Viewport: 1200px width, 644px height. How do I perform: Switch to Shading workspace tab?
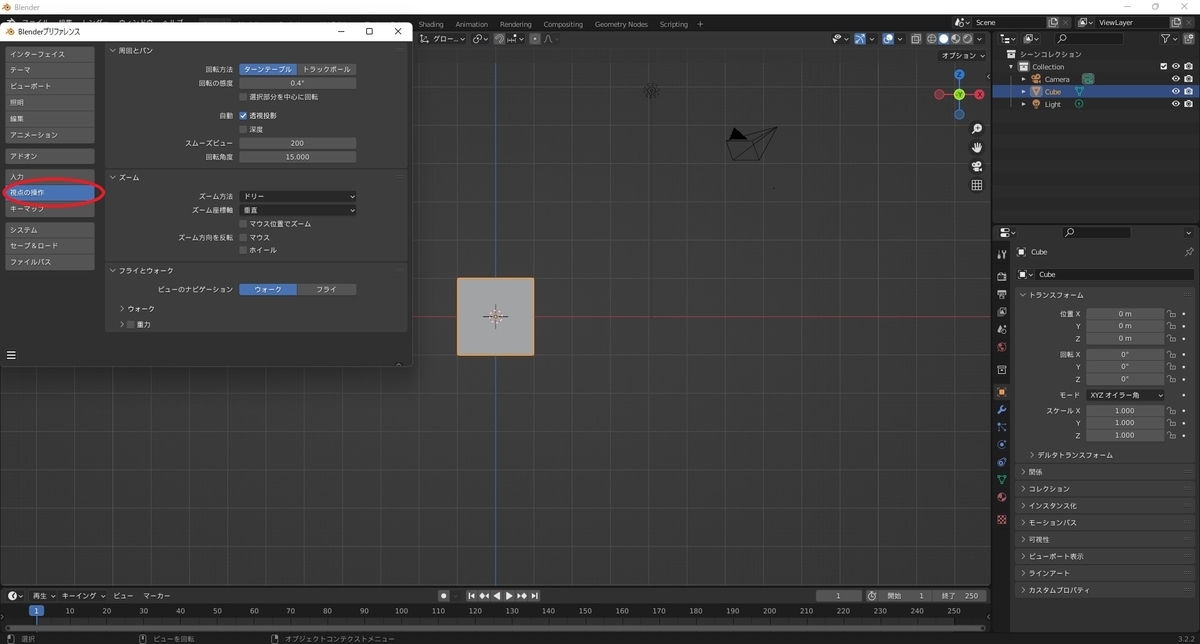[431, 24]
